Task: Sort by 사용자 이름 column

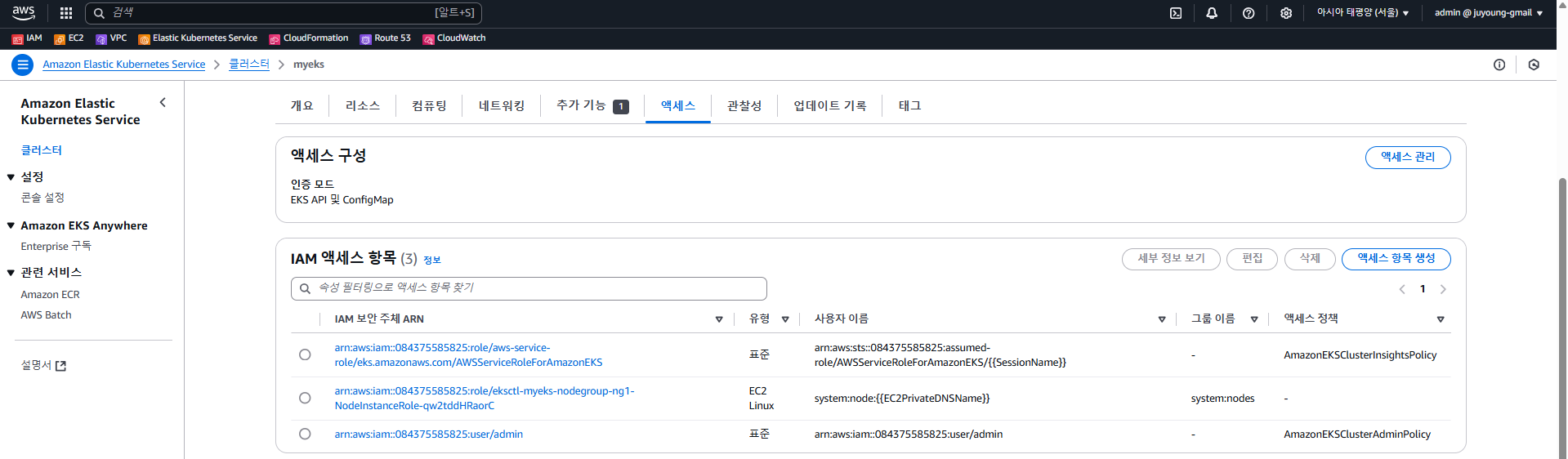Action: pyautogui.click(x=1162, y=319)
